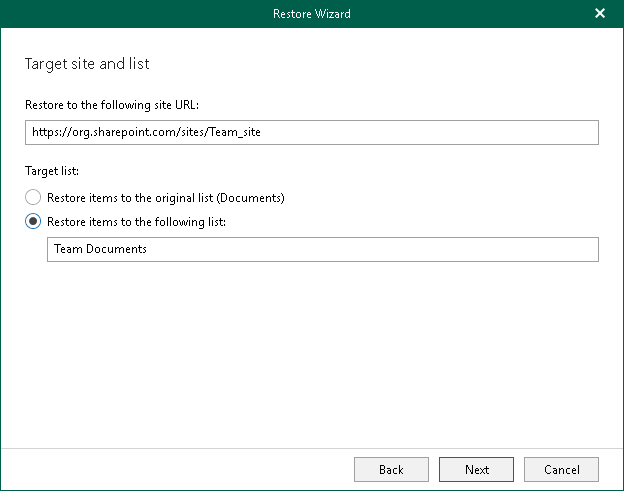Click 'https://' at the start of the site URL

pos(50,132)
